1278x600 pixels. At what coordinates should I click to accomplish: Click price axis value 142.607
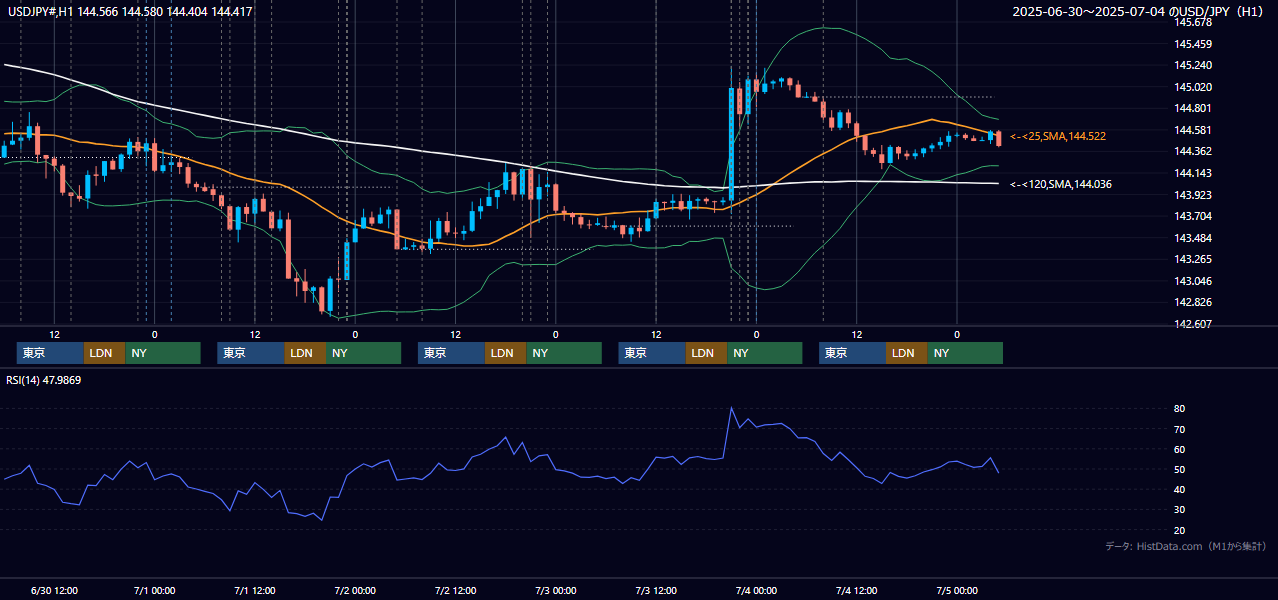click(x=1193, y=324)
